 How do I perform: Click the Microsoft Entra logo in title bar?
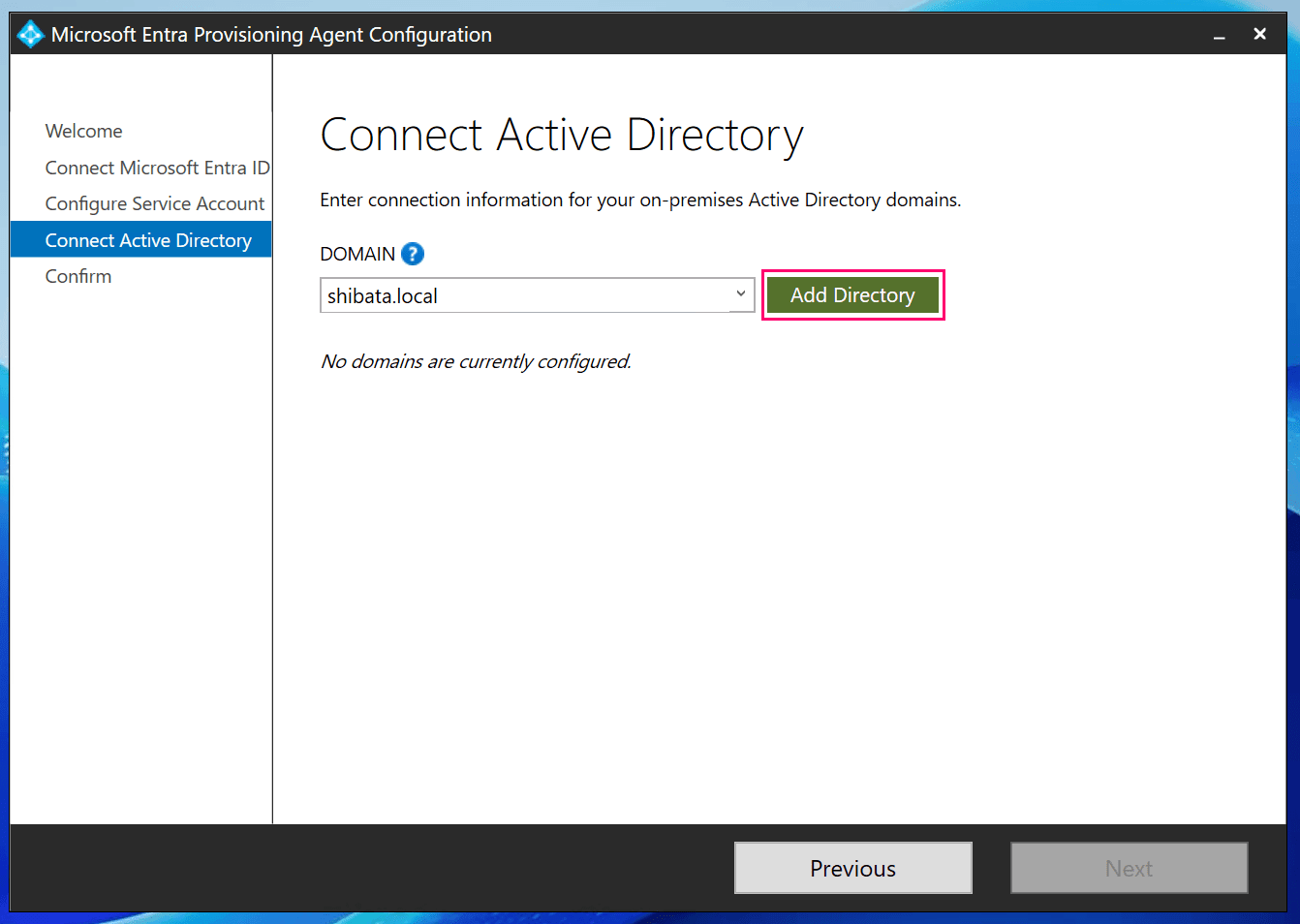click(x=30, y=35)
